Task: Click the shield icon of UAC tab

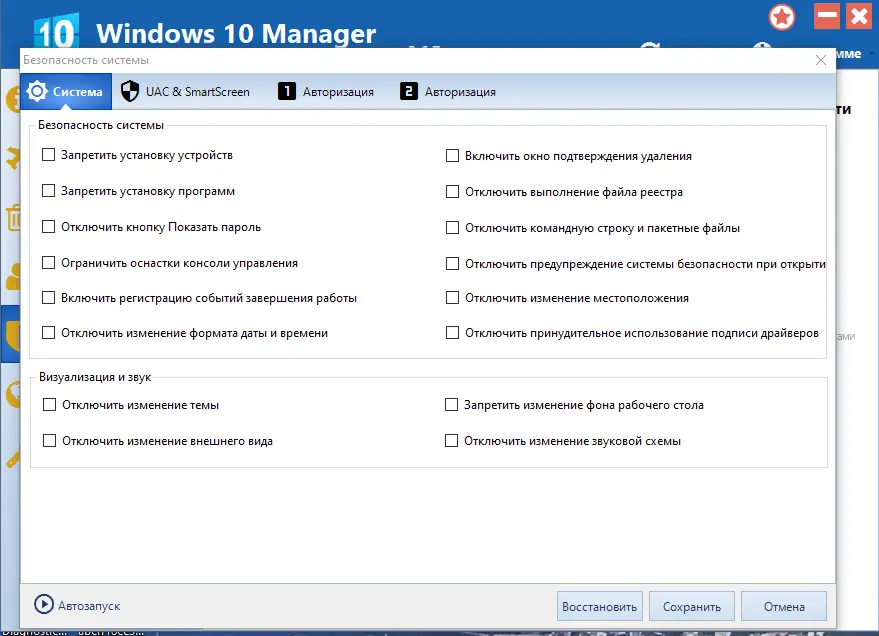Action: coord(130,91)
